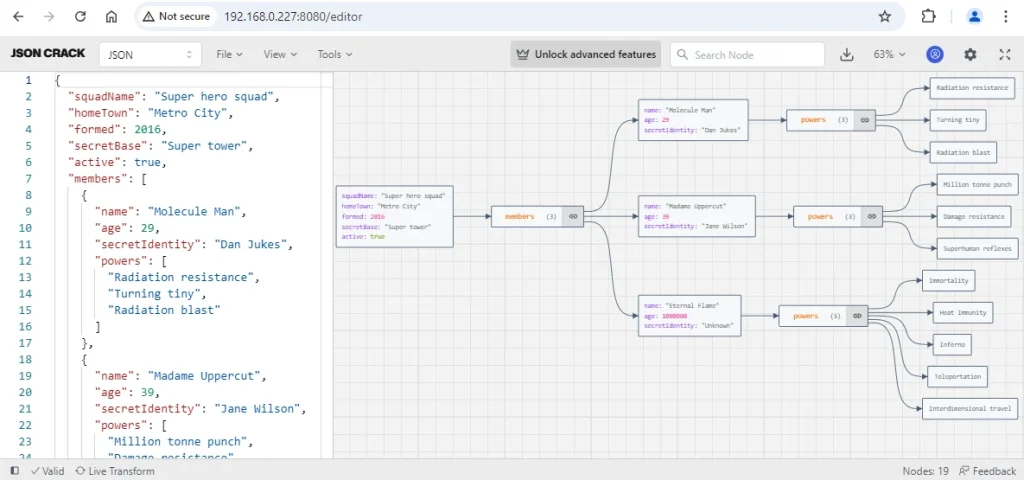Expand the View menu
The width and height of the screenshot is (1024, 480).
tap(280, 55)
